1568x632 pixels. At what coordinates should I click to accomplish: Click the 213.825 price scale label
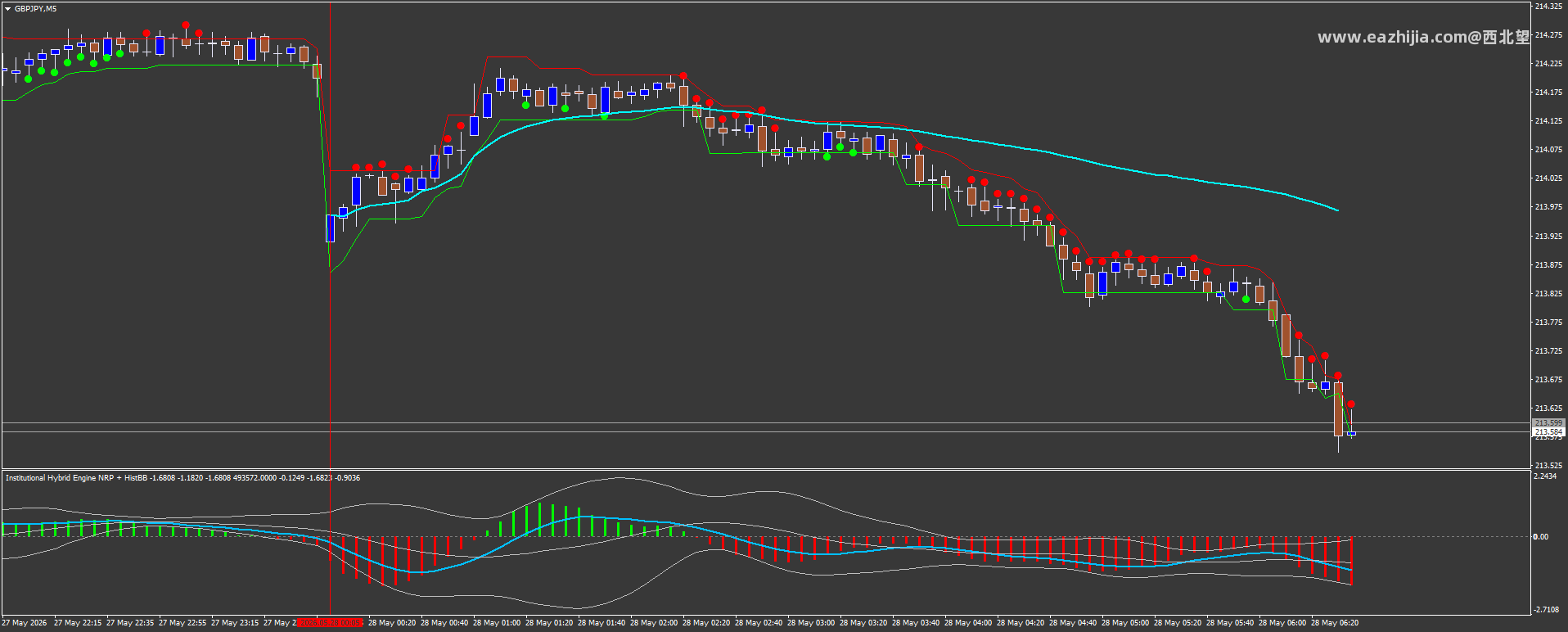[x=1548, y=294]
